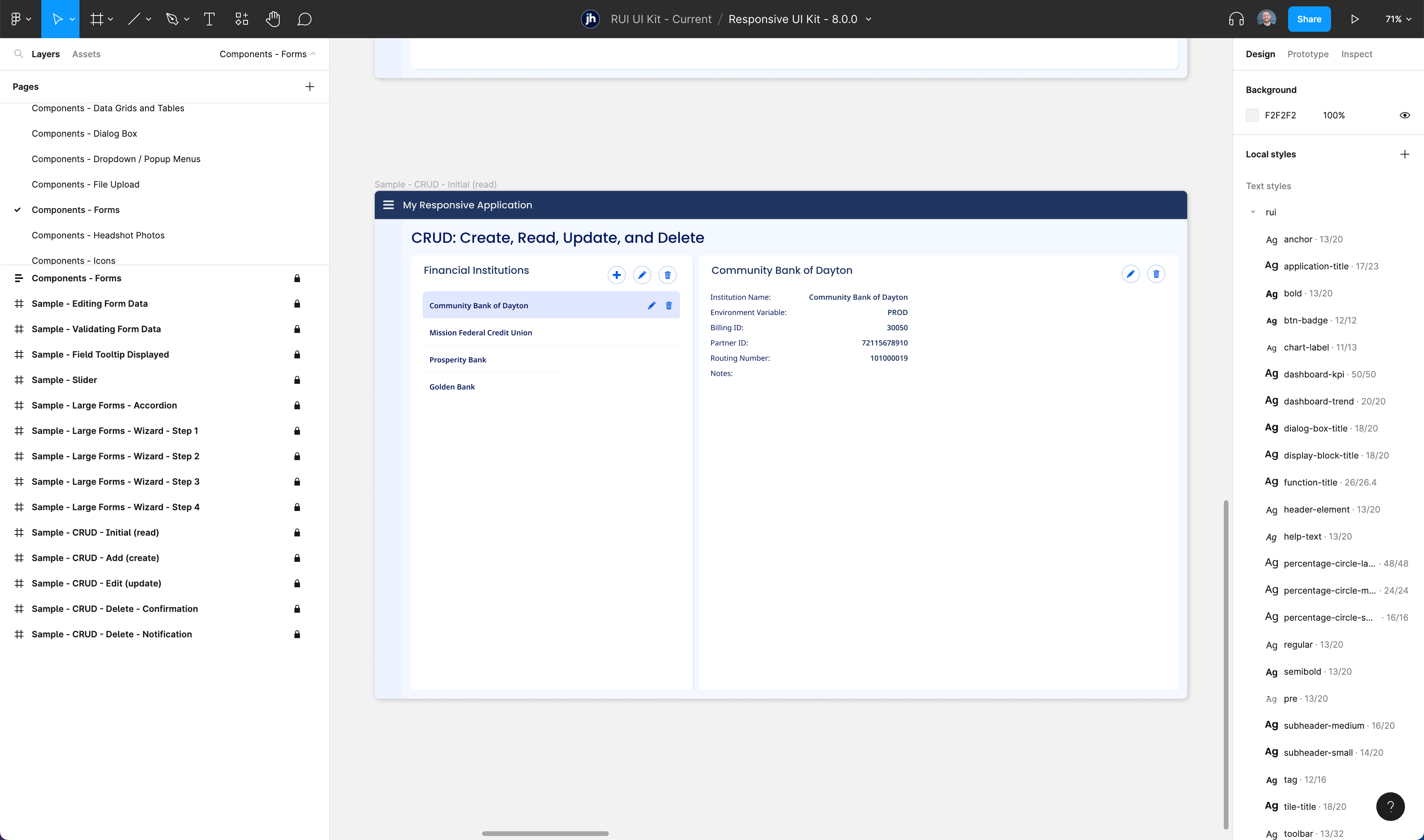Collapse the rui text styles group

coord(1253,212)
